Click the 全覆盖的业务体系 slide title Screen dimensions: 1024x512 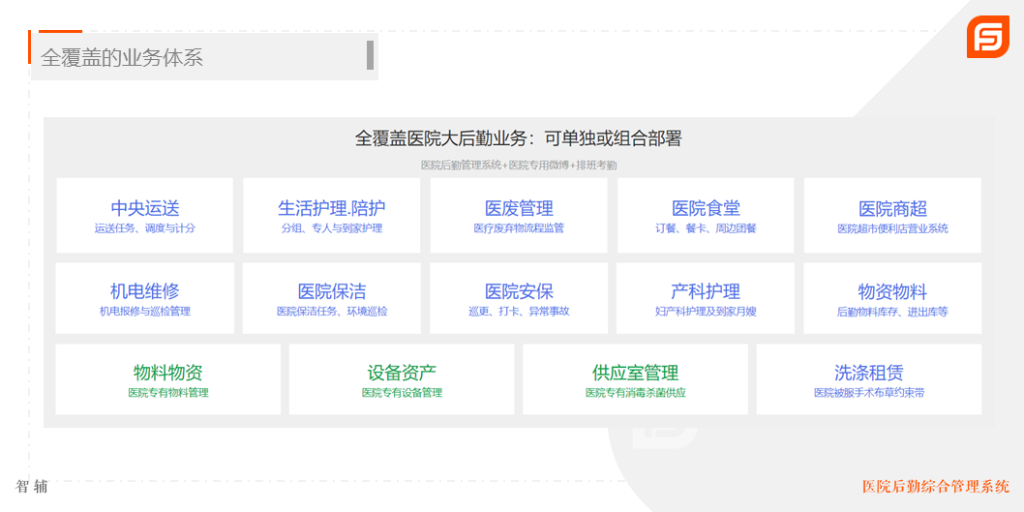(x=122, y=58)
